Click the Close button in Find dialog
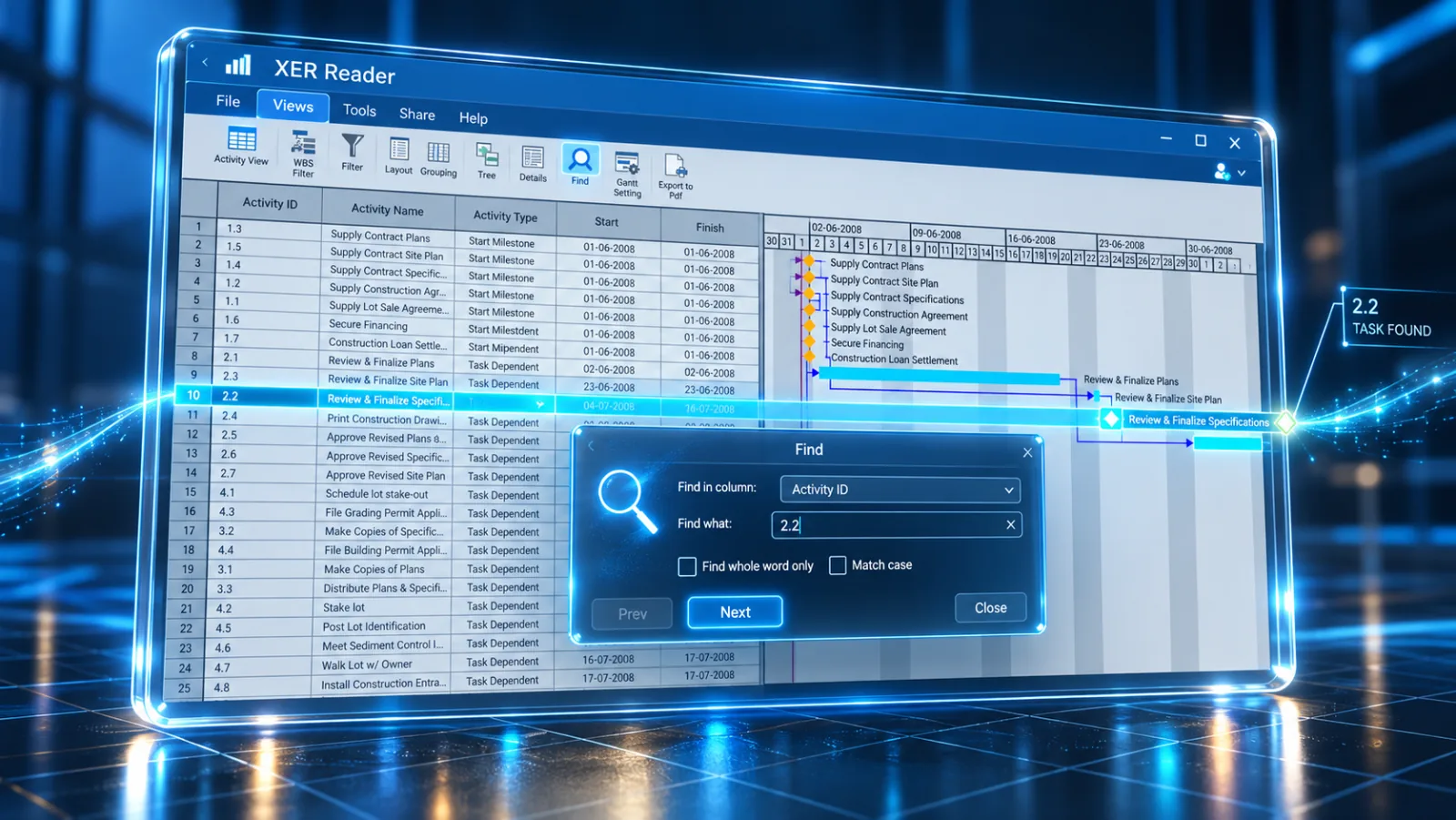Image resolution: width=1456 pixels, height=820 pixels. coord(991,608)
